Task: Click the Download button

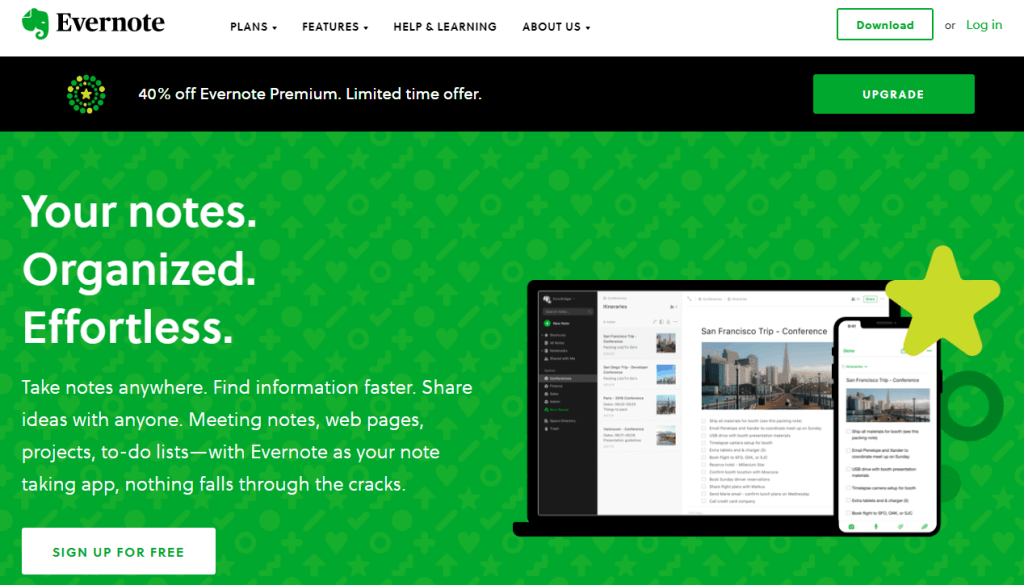Action: click(x=885, y=25)
